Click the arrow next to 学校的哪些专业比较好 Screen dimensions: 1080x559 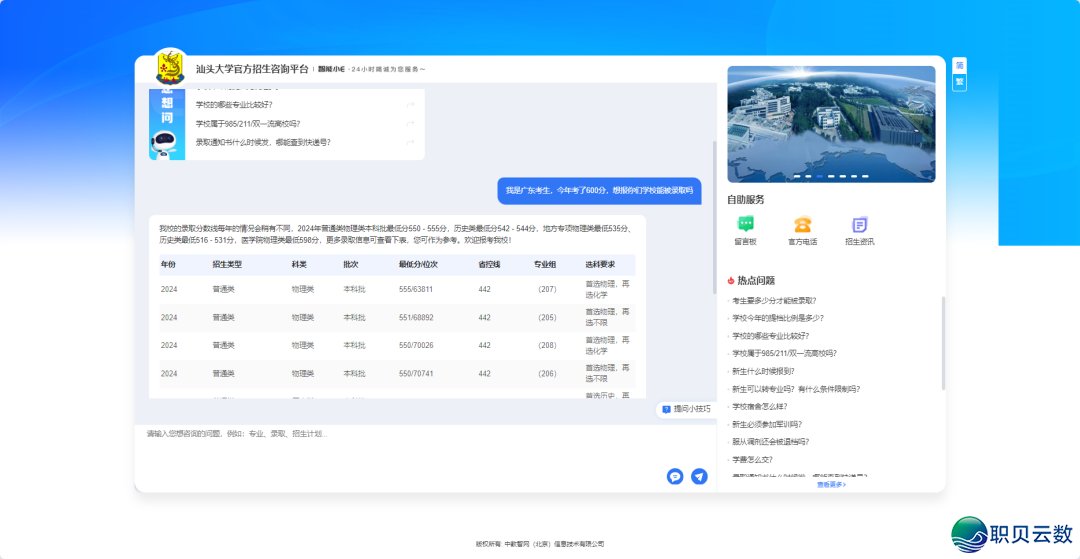tap(411, 105)
